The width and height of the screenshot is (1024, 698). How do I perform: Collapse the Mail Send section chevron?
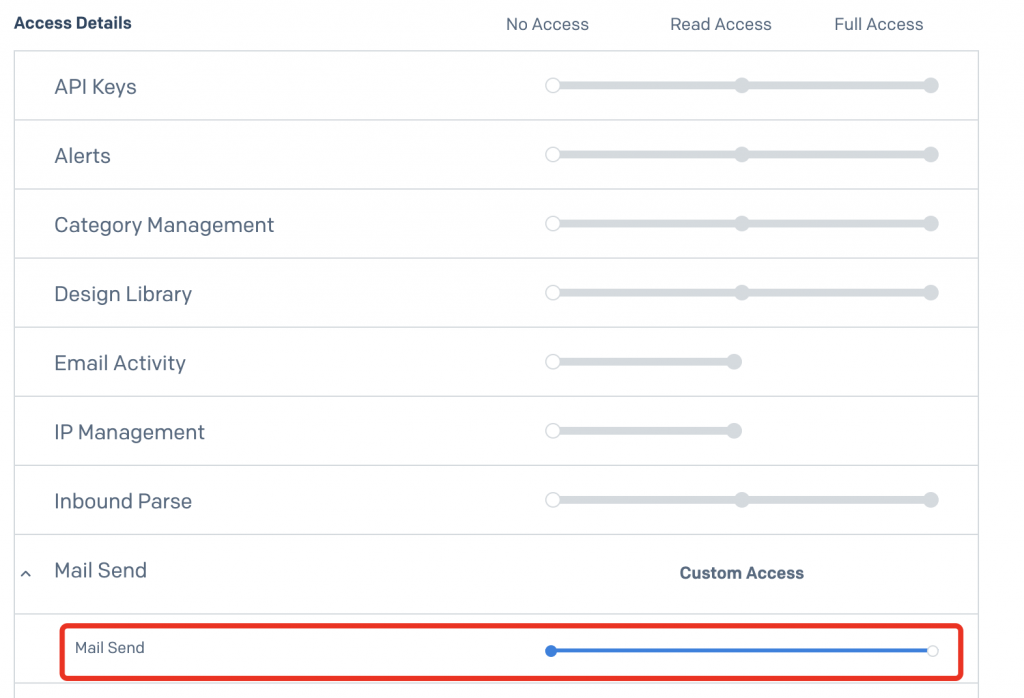(x=26, y=573)
